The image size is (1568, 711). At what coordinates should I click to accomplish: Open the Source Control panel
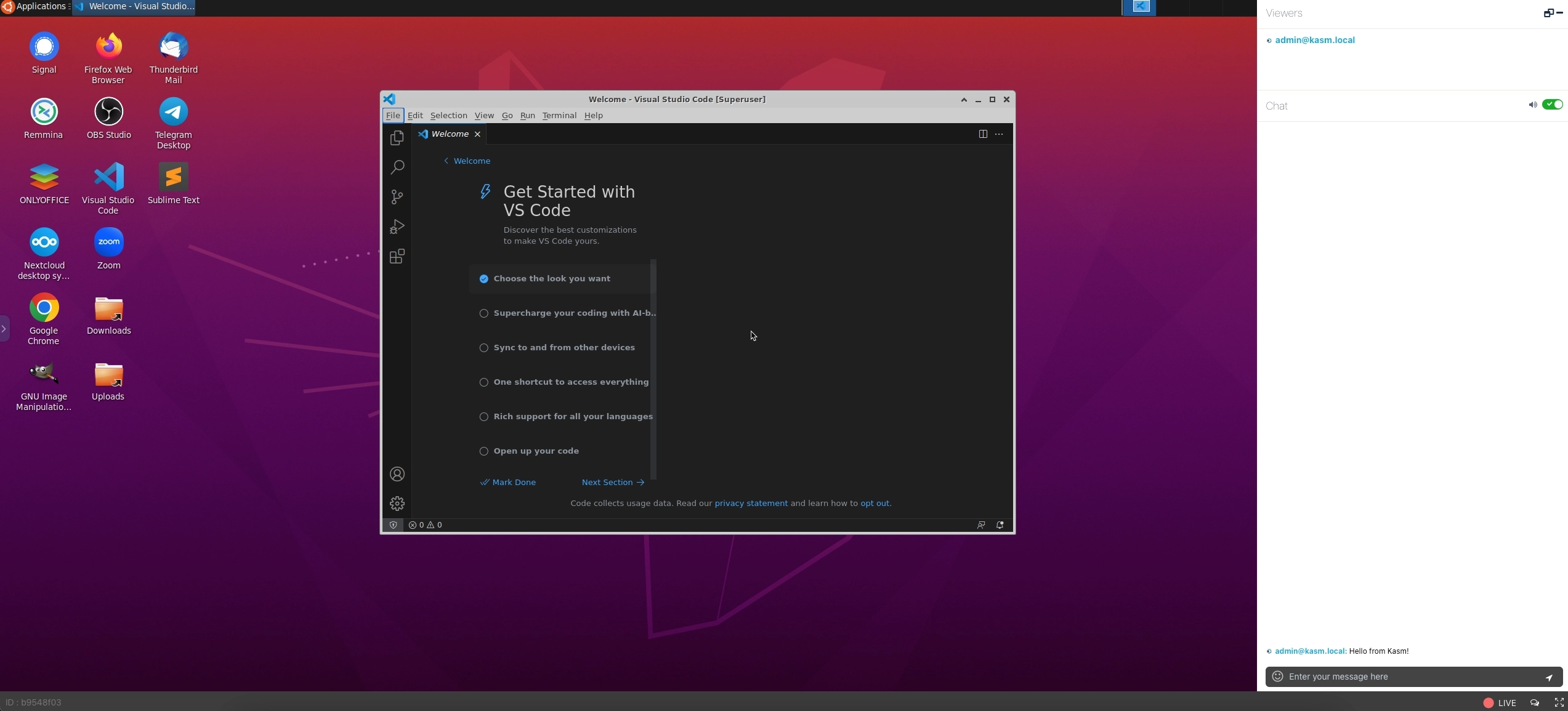[396, 197]
